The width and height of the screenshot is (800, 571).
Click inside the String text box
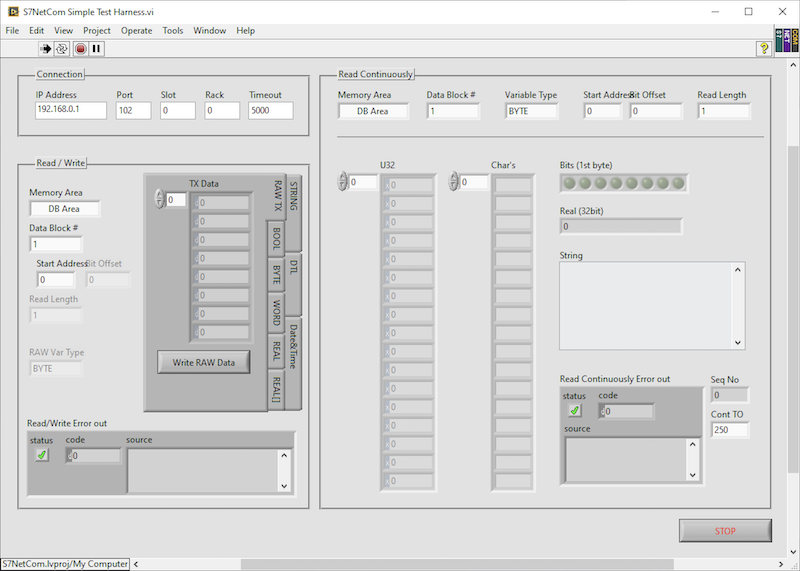coord(646,306)
